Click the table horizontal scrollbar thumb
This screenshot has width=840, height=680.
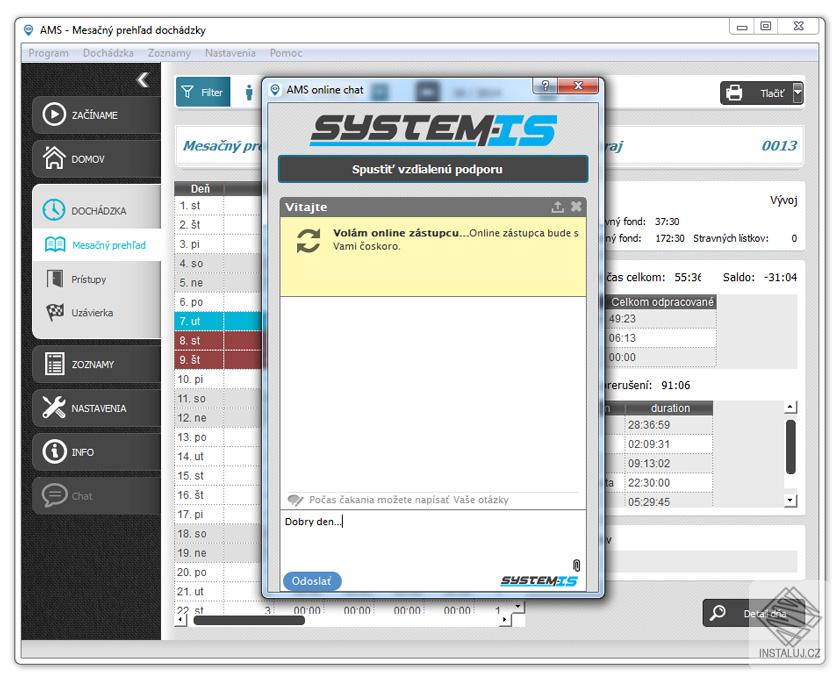coord(249,620)
